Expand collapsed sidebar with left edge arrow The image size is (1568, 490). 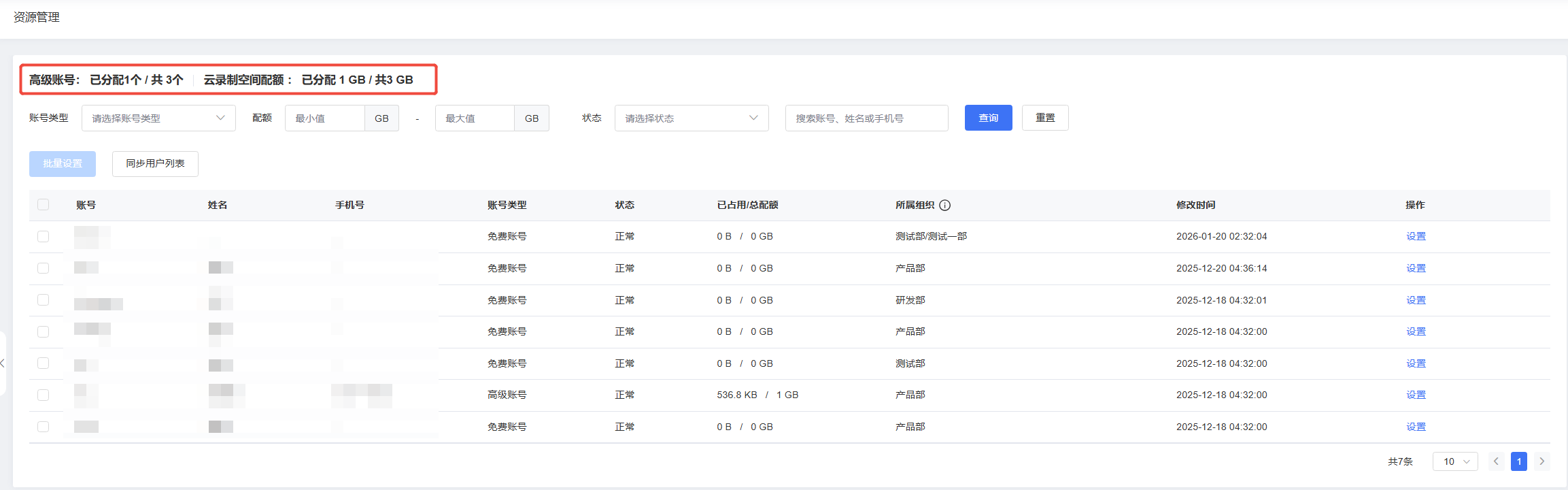pyautogui.click(x=3, y=363)
